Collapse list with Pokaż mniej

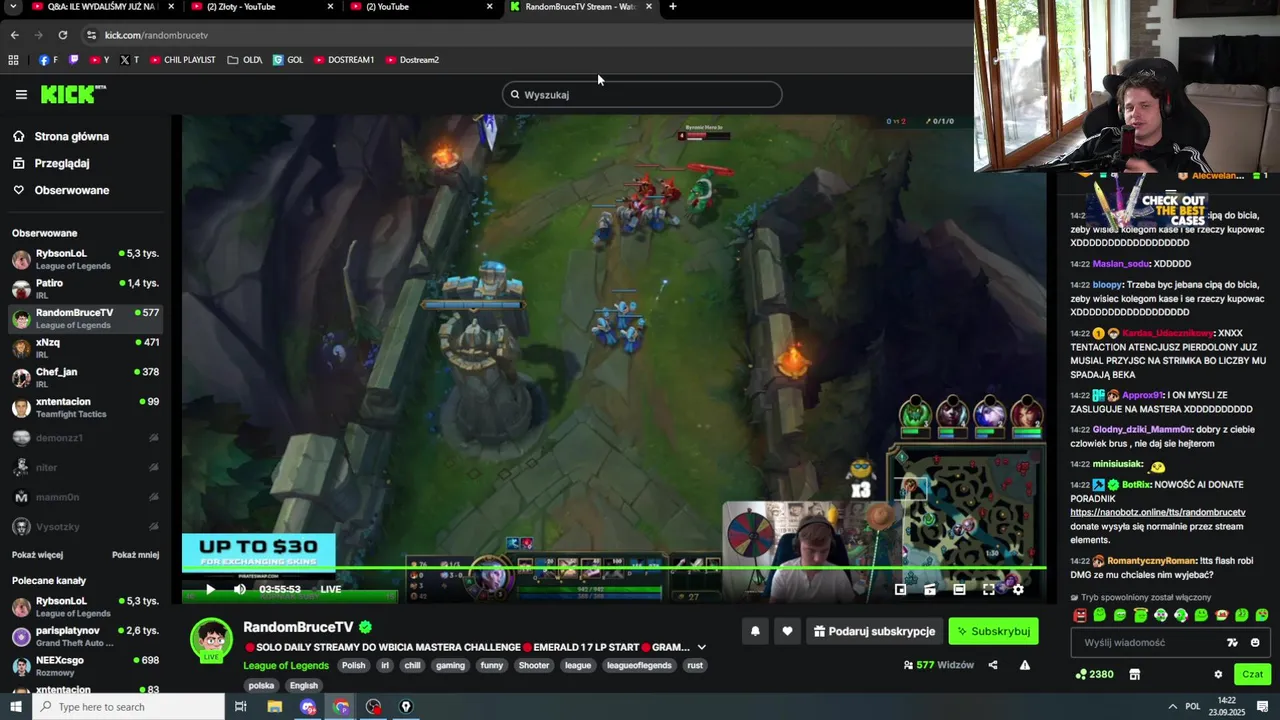pyautogui.click(x=135, y=555)
